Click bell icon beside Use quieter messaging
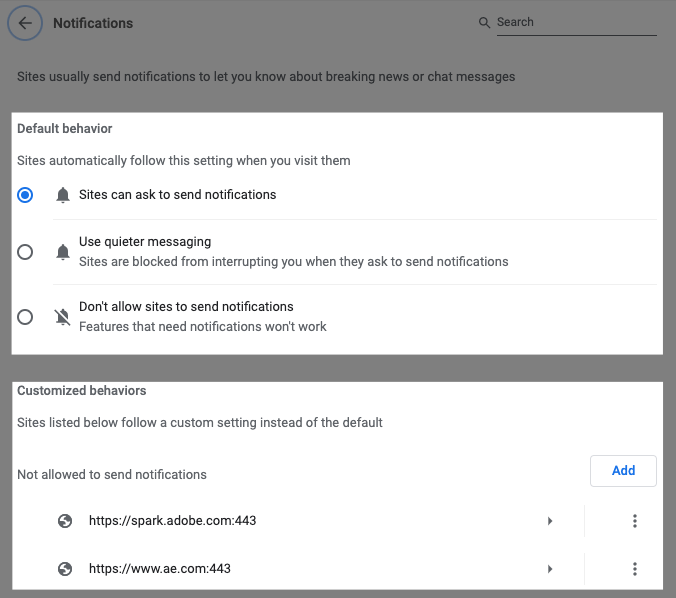This screenshot has width=676, height=598. coord(64,252)
